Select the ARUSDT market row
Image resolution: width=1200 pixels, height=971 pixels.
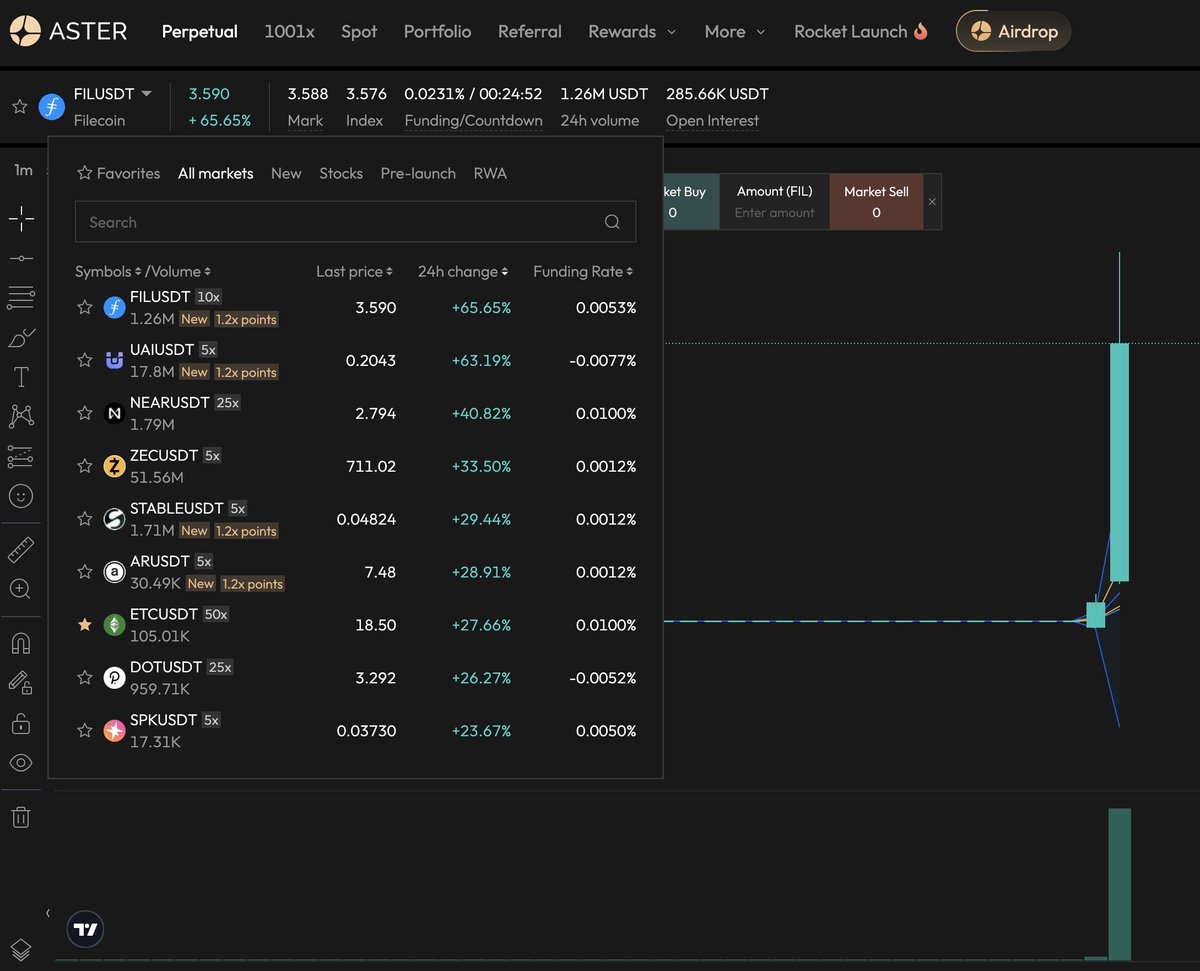click(x=355, y=572)
